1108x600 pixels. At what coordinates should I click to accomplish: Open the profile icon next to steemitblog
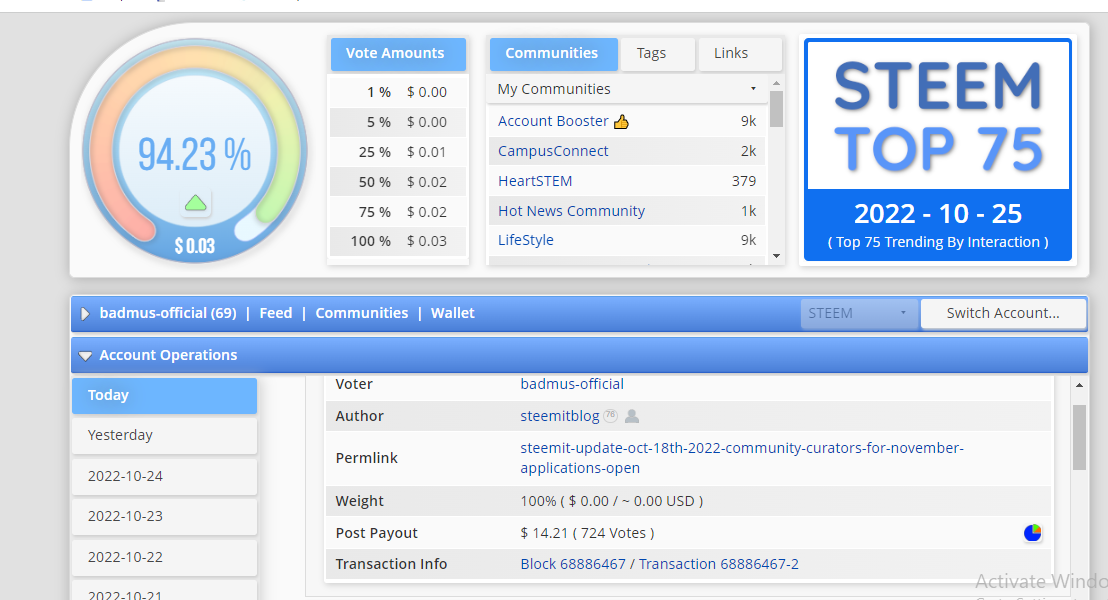point(632,416)
